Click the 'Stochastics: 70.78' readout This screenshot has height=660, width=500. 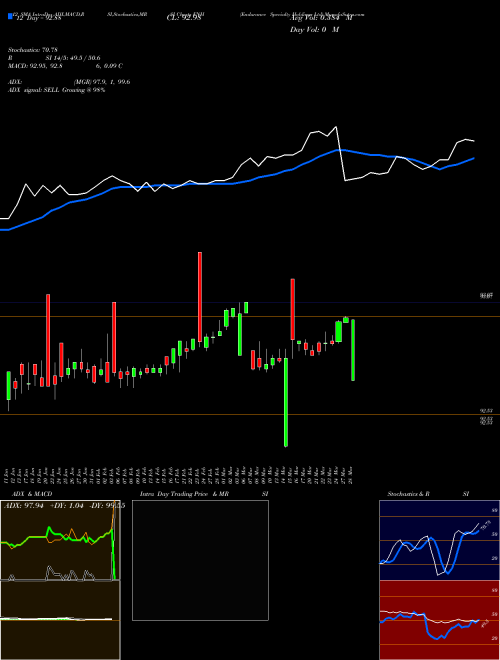pos(32,50)
